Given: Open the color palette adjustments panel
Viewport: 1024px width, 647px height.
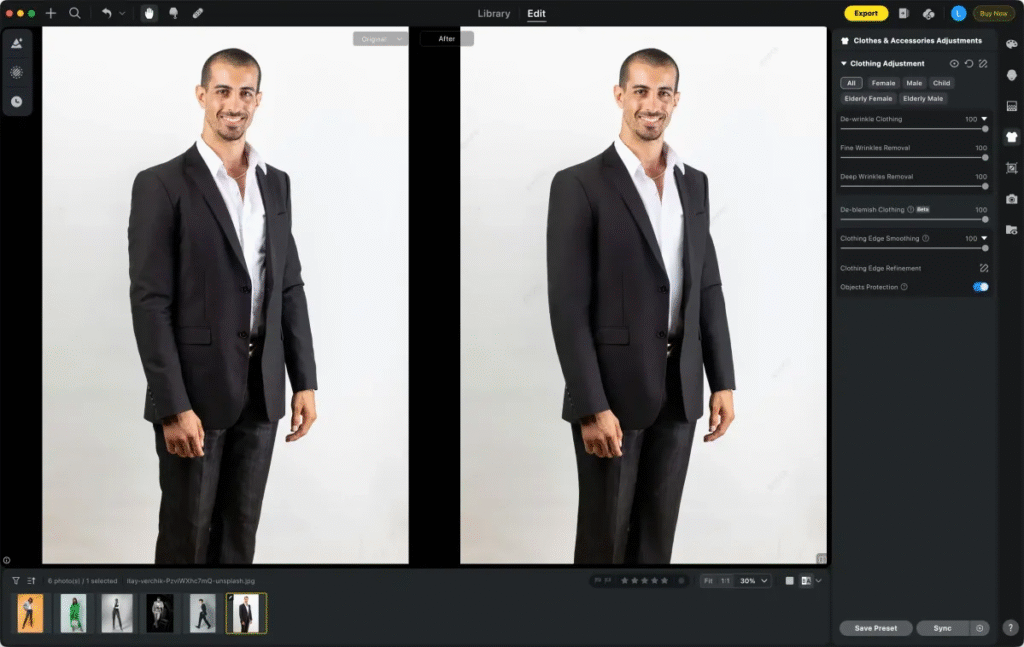Looking at the screenshot, I should 1011,44.
